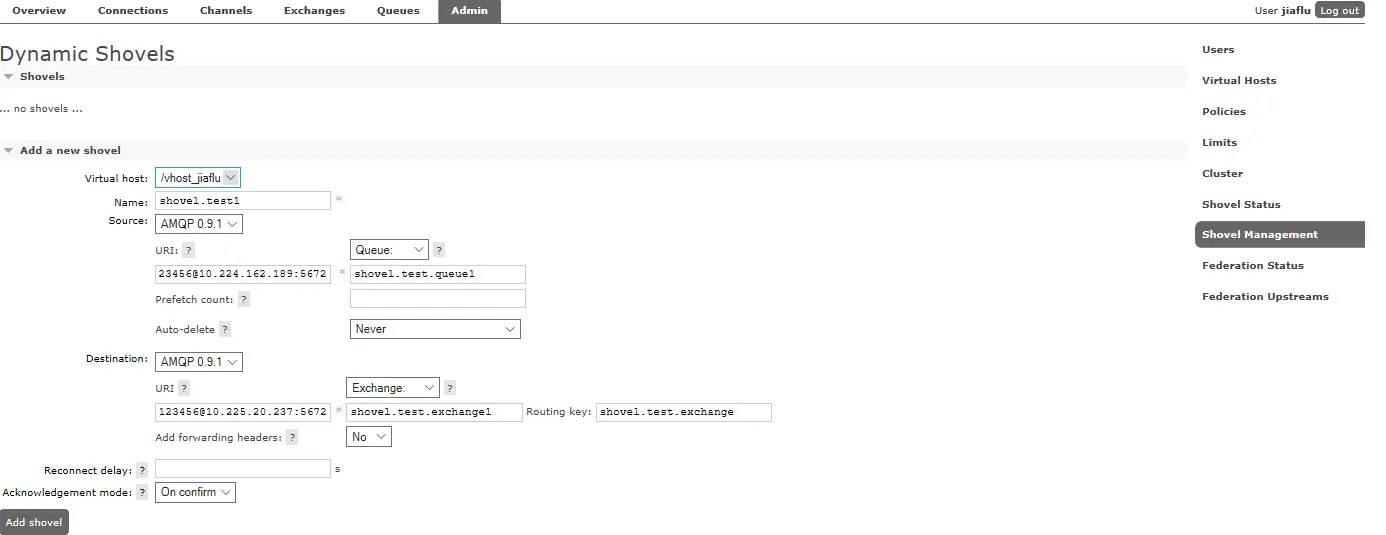The image size is (1386, 535).
Task: Select Shovel Management in the sidebar
Action: [x=1280, y=235]
